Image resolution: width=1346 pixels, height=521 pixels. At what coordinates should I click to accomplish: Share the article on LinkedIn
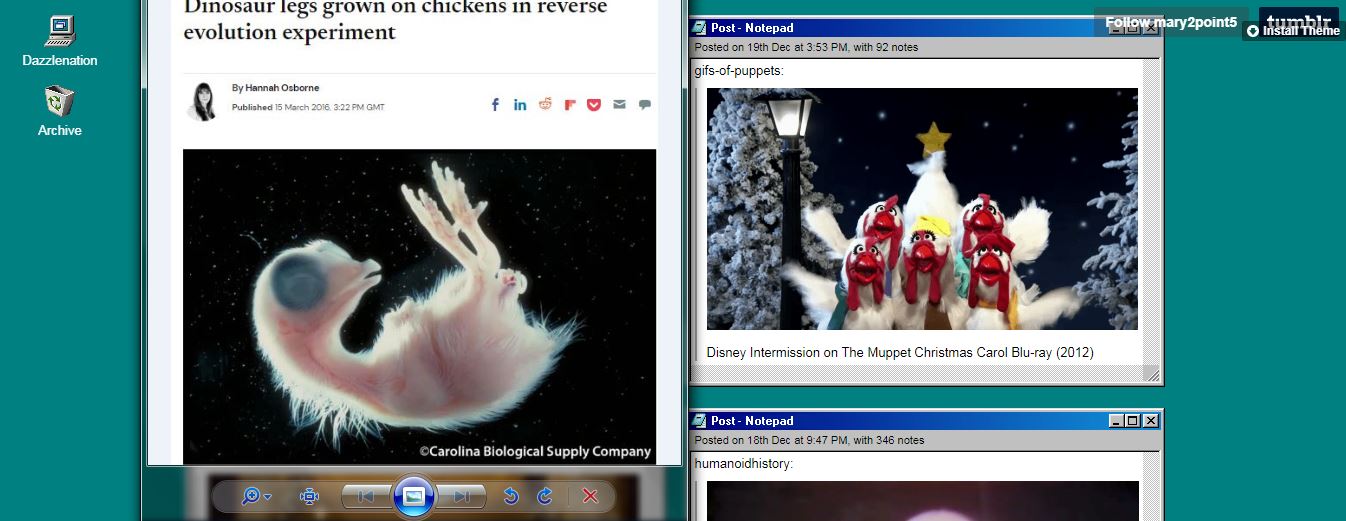click(x=520, y=104)
